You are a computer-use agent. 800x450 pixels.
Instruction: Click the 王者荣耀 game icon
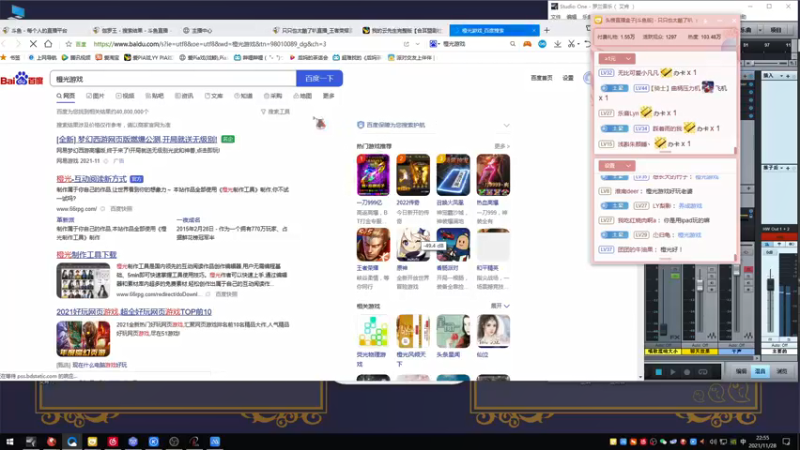click(x=373, y=245)
